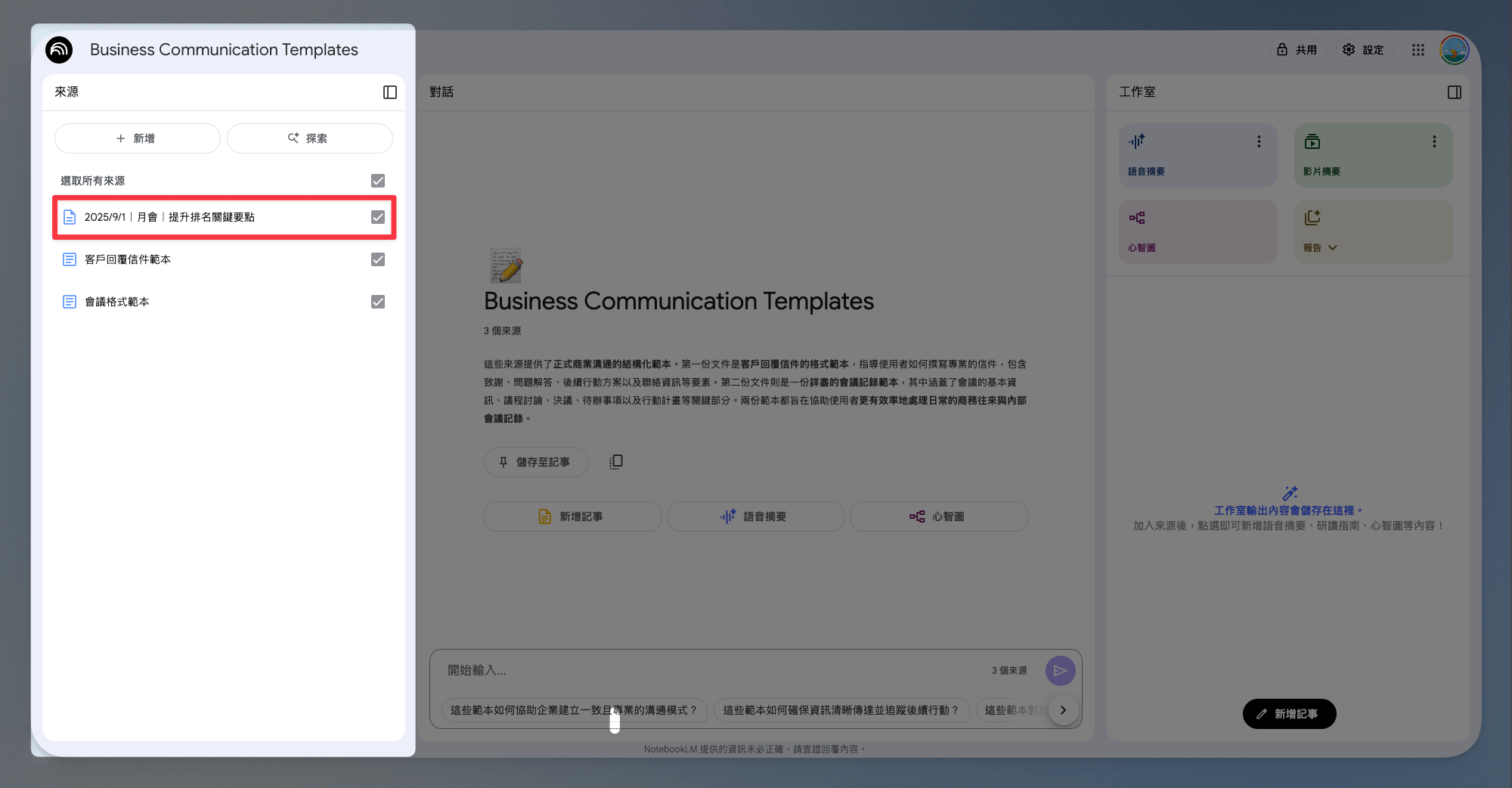The height and width of the screenshot is (788, 1512).
Task: Click the NotebookLM logo icon
Action: pyautogui.click(x=59, y=50)
